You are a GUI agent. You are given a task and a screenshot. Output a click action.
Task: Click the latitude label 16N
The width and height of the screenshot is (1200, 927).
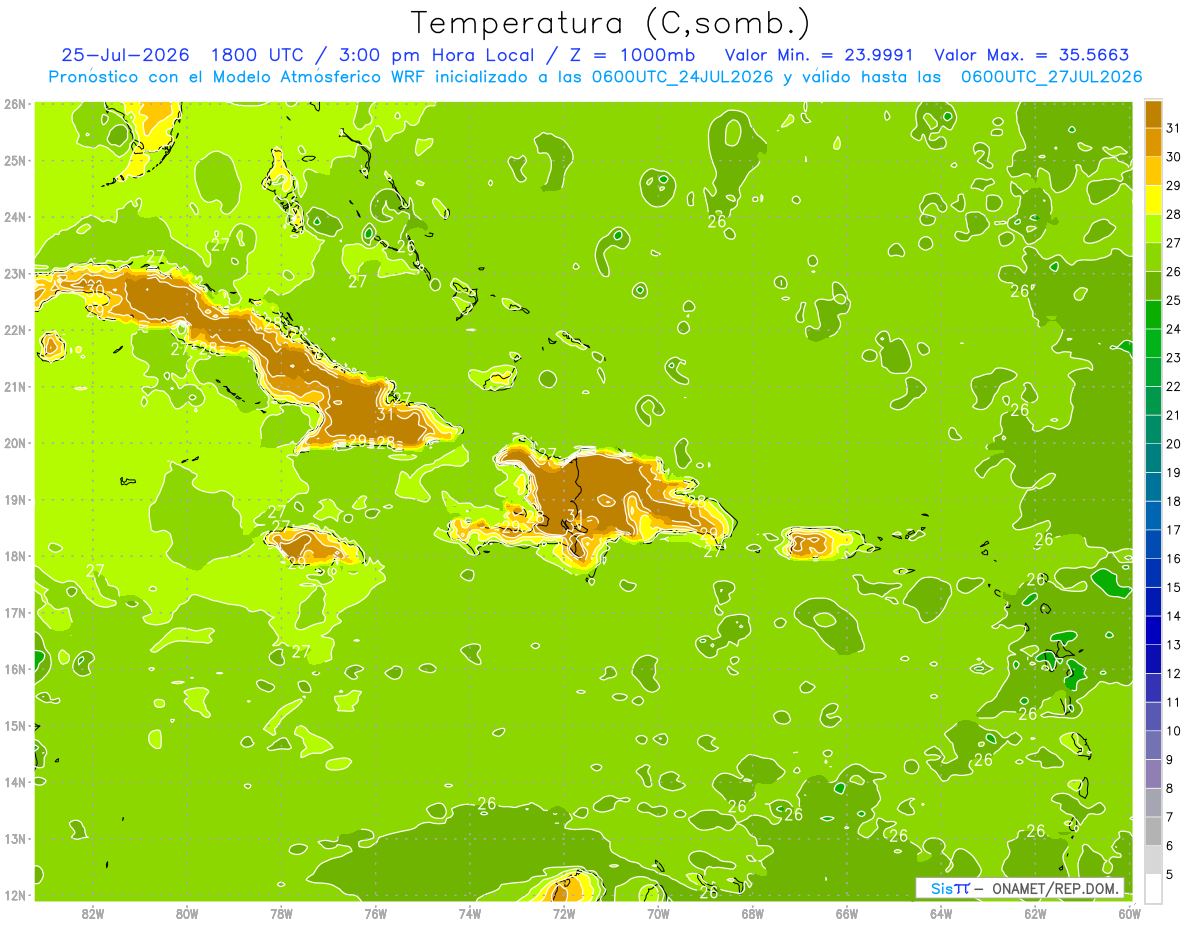(14, 669)
